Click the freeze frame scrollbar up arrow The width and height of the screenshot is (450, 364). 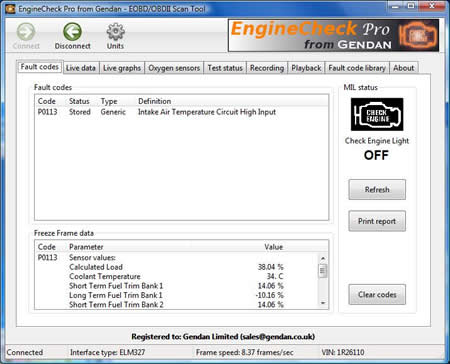coord(323,258)
